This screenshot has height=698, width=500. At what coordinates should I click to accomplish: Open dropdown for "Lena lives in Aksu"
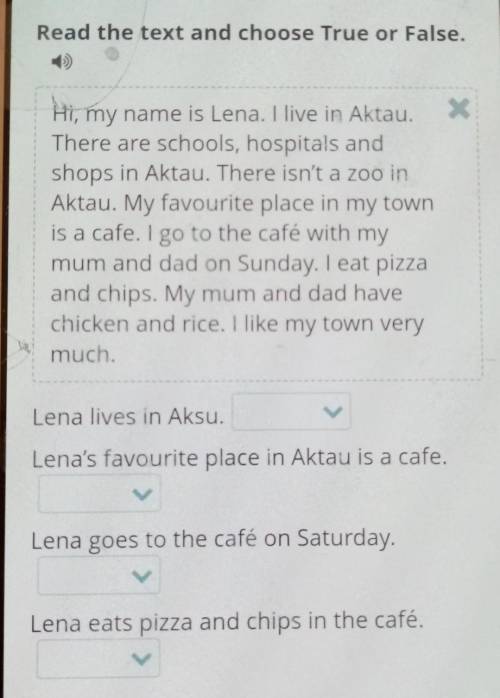coord(291,412)
